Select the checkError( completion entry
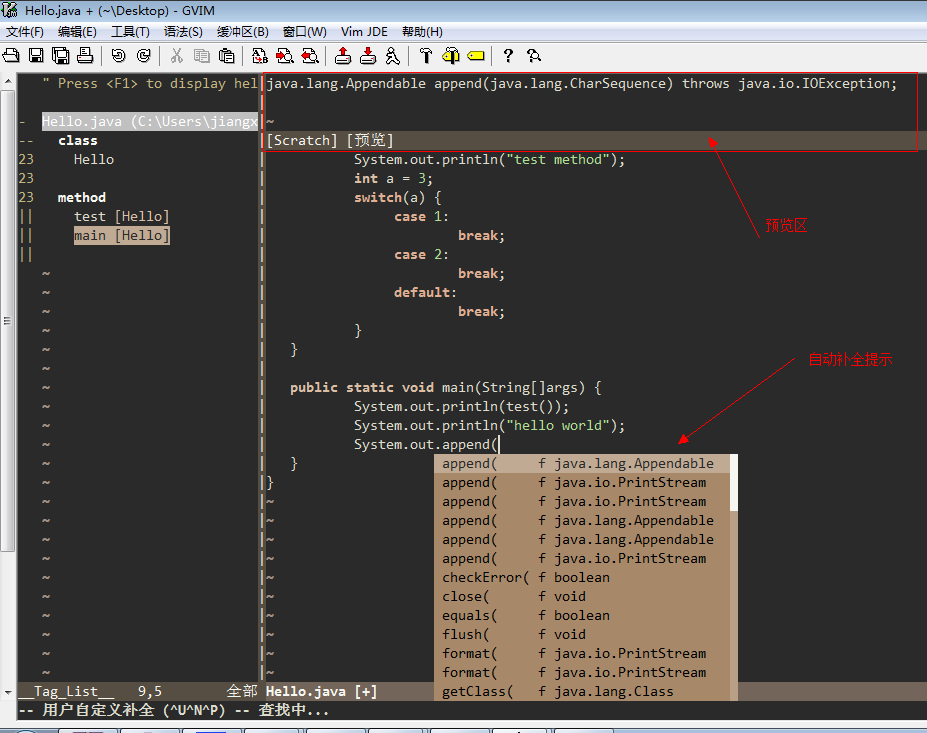Viewport: 927px width, 733px height. [x=483, y=577]
